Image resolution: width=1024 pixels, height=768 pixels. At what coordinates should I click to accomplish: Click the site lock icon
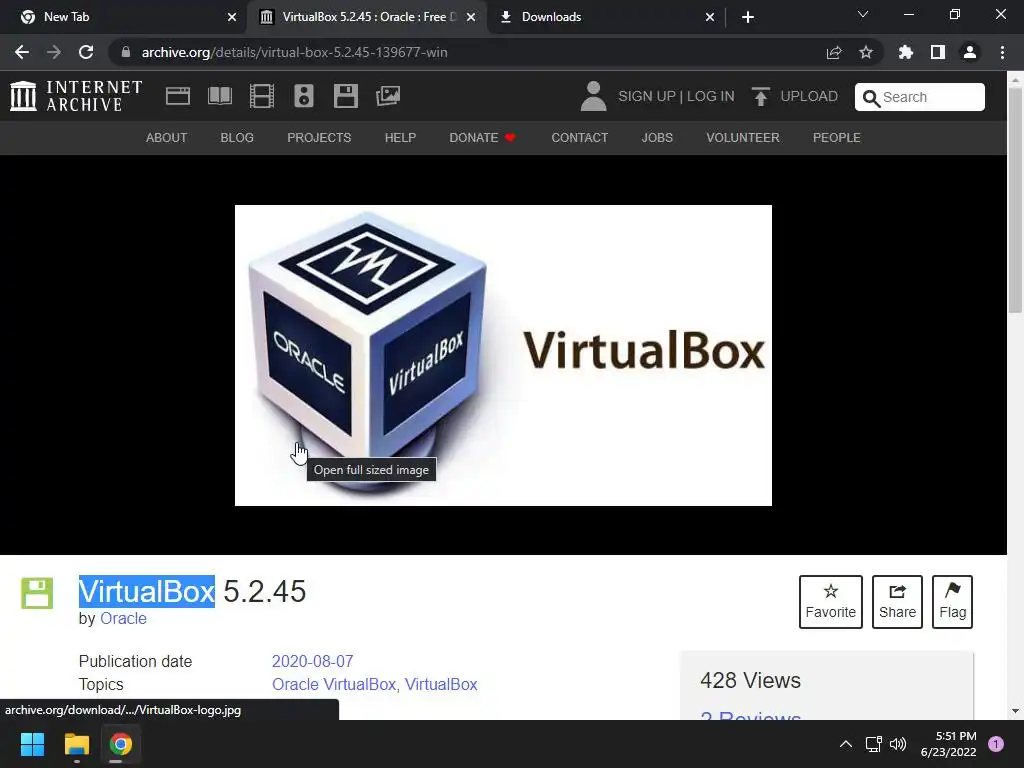pyautogui.click(x=126, y=52)
